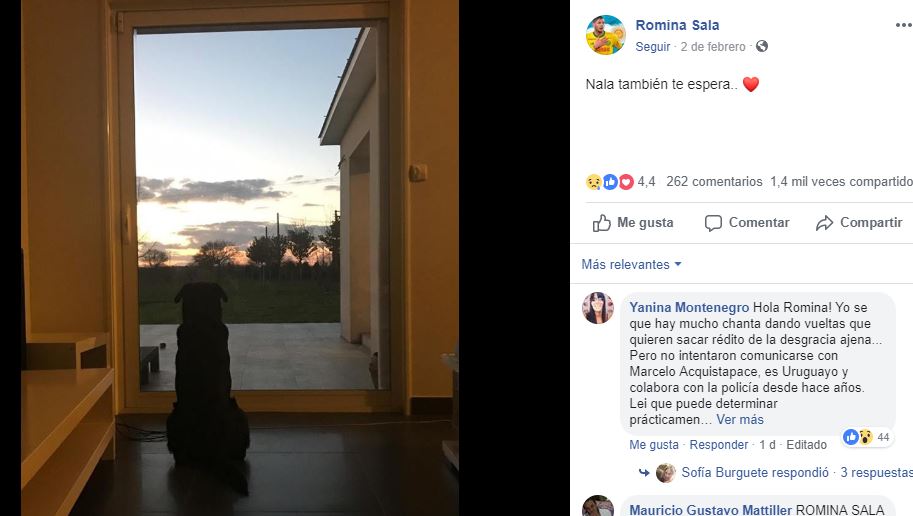This screenshot has width=913, height=516.
Task: Open Romina Sala's profile picture
Action: [606, 35]
